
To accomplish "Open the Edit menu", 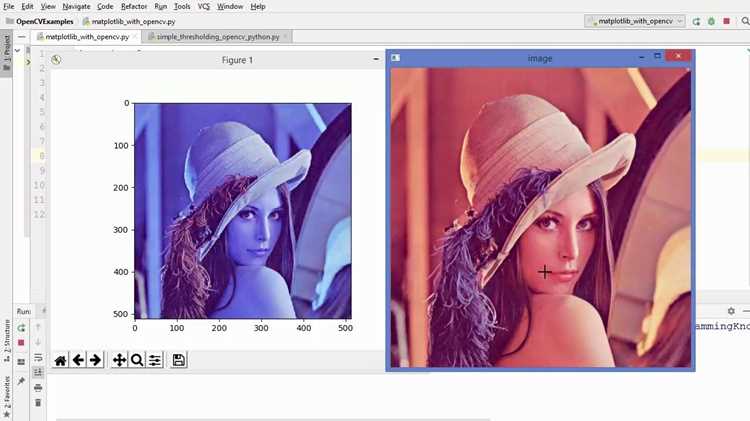I will (27, 7).
